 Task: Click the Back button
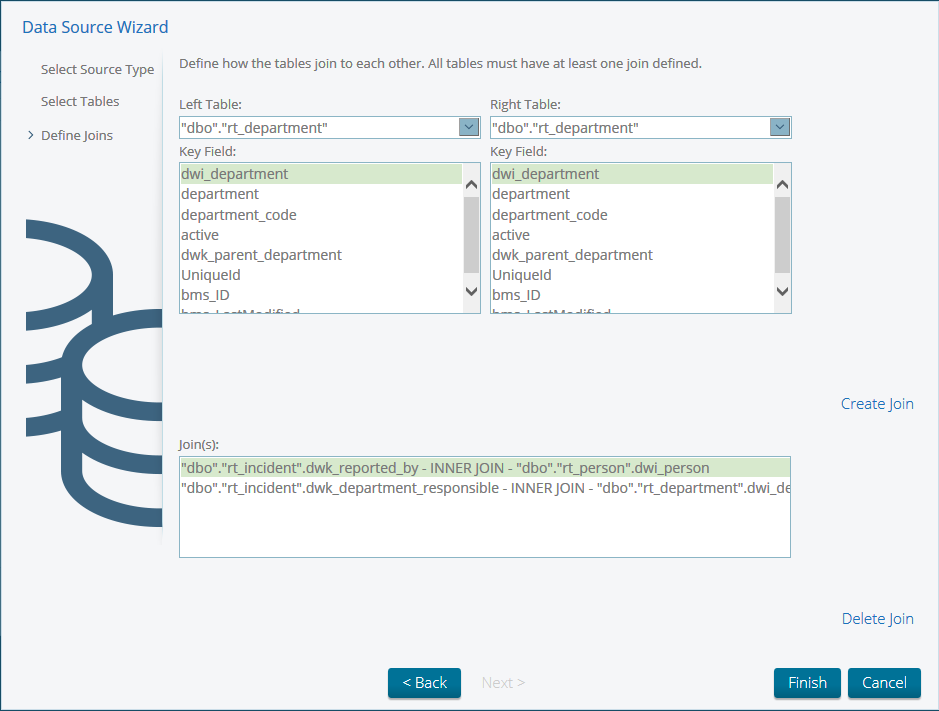(x=424, y=683)
